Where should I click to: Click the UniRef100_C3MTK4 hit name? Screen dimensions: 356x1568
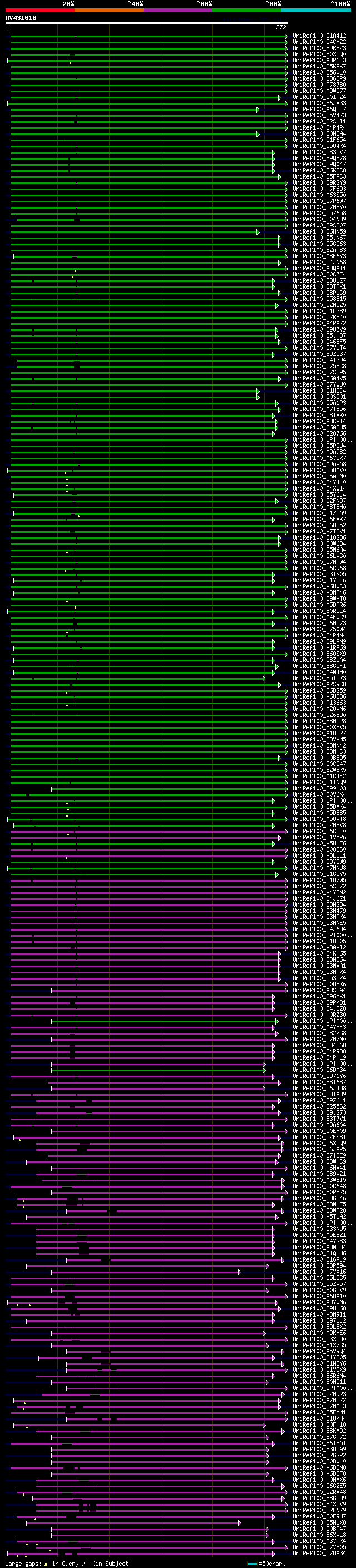[x=319, y=917]
